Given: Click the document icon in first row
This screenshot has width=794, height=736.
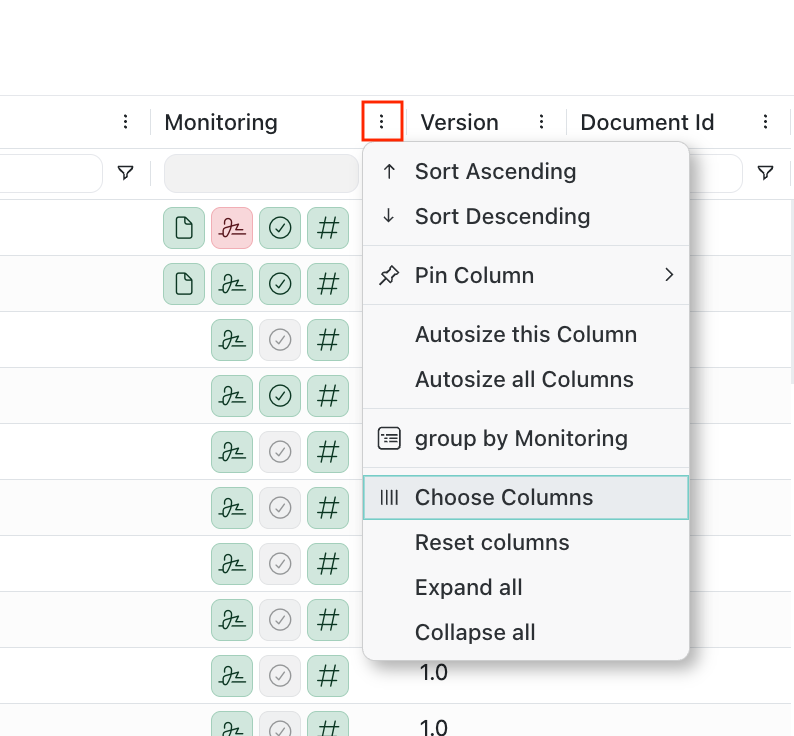Looking at the screenshot, I should point(184,228).
